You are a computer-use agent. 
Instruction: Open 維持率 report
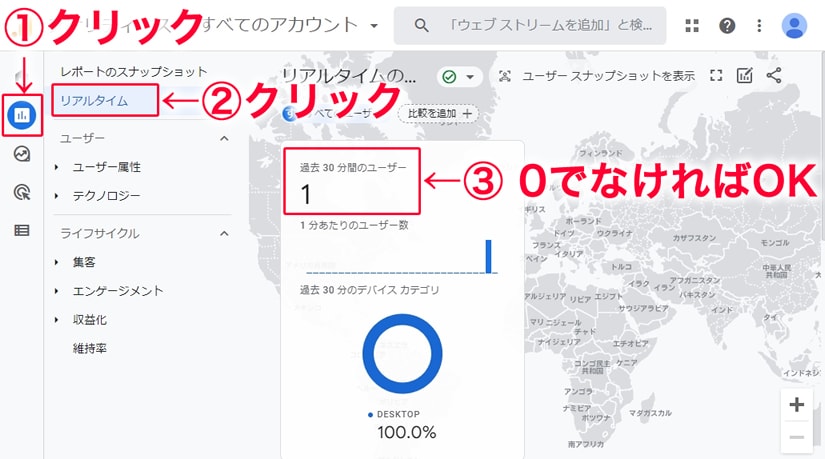(x=89, y=348)
